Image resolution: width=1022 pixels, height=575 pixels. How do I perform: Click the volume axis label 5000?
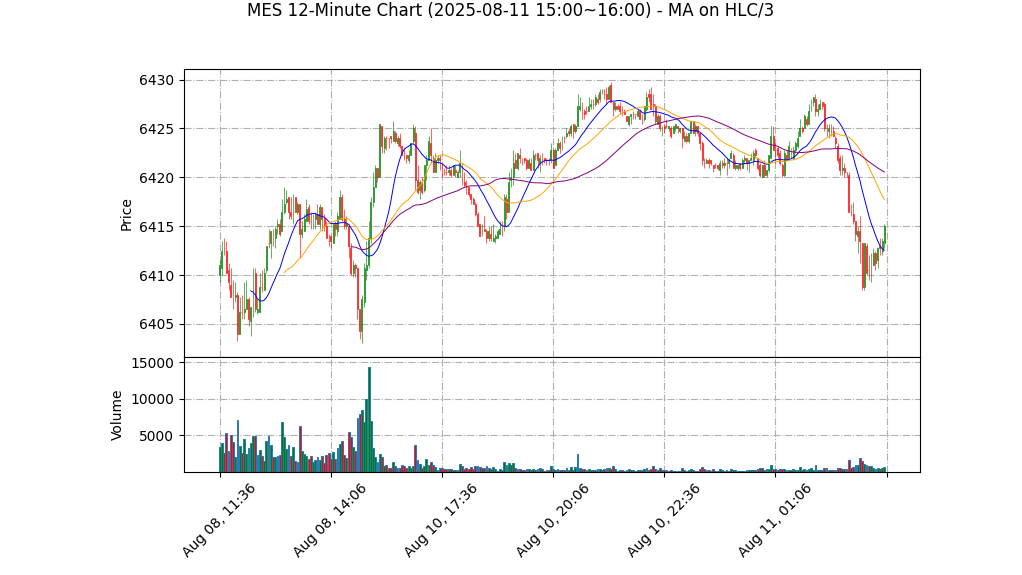click(x=156, y=436)
